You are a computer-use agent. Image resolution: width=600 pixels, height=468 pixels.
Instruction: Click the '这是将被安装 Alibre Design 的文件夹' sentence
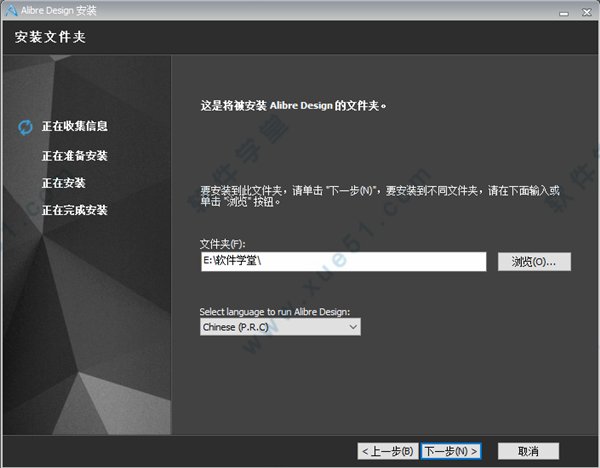tap(293, 106)
